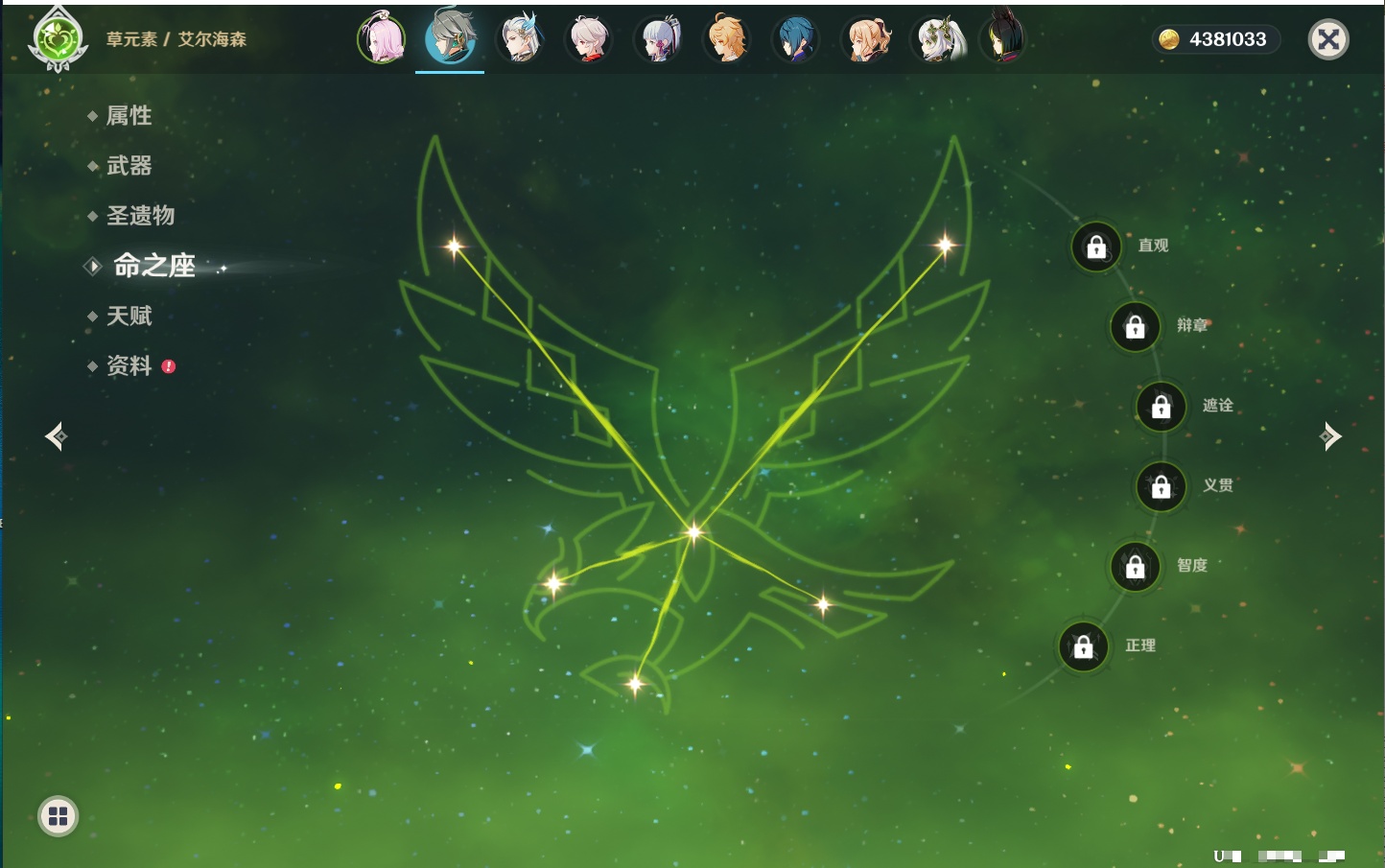Screen dimensions: 1385x868
Task: Select the white-haired avatar with green leaf clip
Action: 935,39
